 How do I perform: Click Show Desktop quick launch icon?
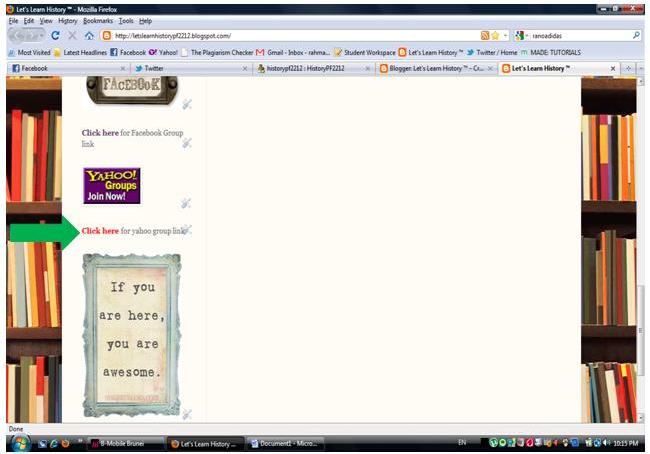click(42, 444)
